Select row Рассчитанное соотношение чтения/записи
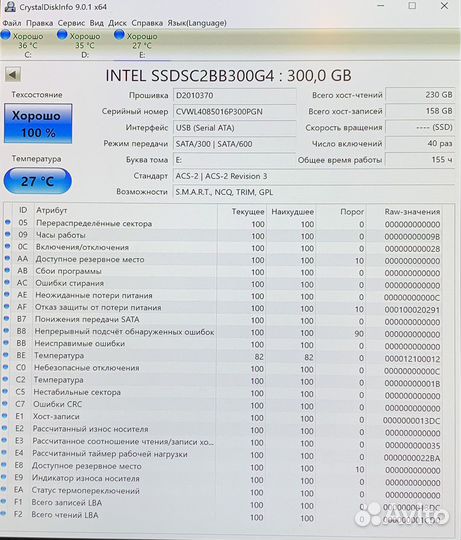The image size is (461, 540). [222, 443]
